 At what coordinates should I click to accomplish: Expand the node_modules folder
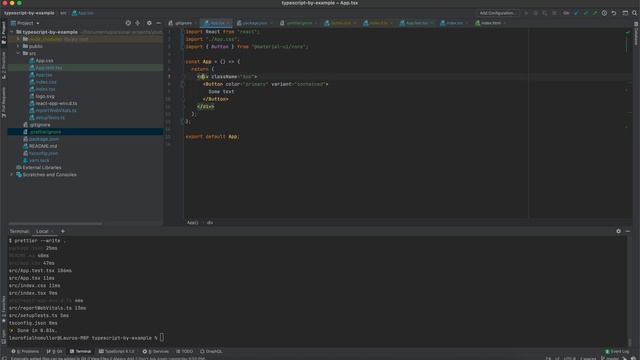(18, 39)
